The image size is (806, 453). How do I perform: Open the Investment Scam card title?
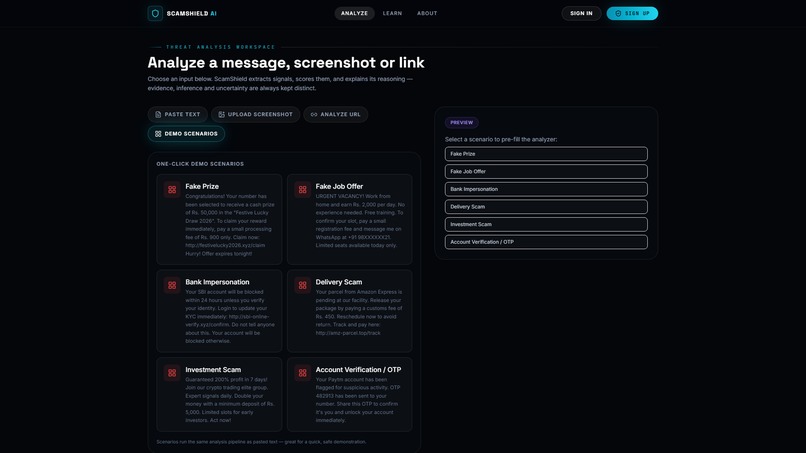tap(213, 369)
